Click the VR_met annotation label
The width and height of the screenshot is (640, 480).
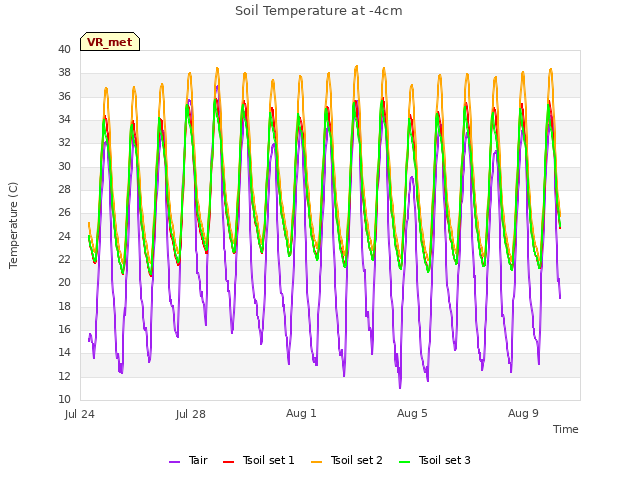pos(110,42)
